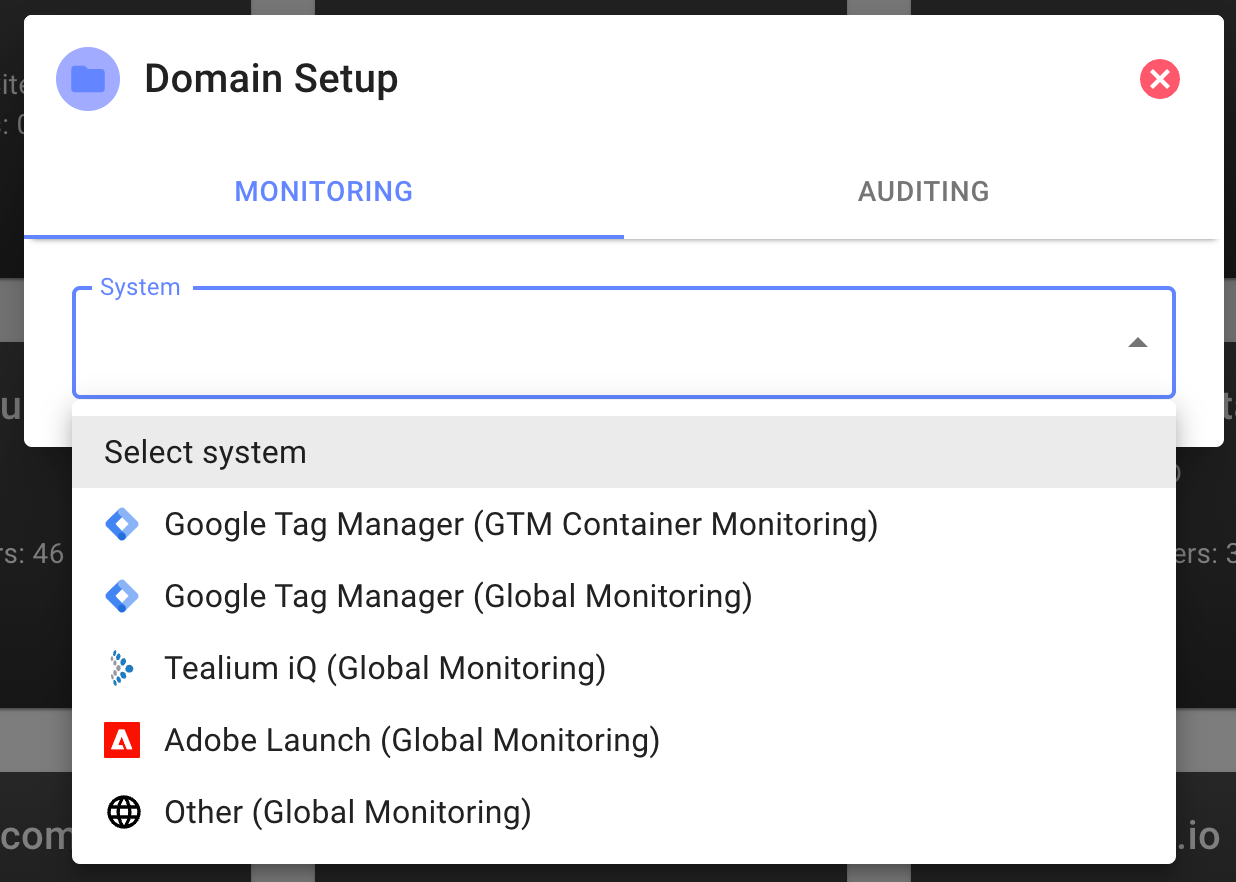This screenshot has height=882, width=1236.
Task: Click the "System" field label
Action: [140, 288]
